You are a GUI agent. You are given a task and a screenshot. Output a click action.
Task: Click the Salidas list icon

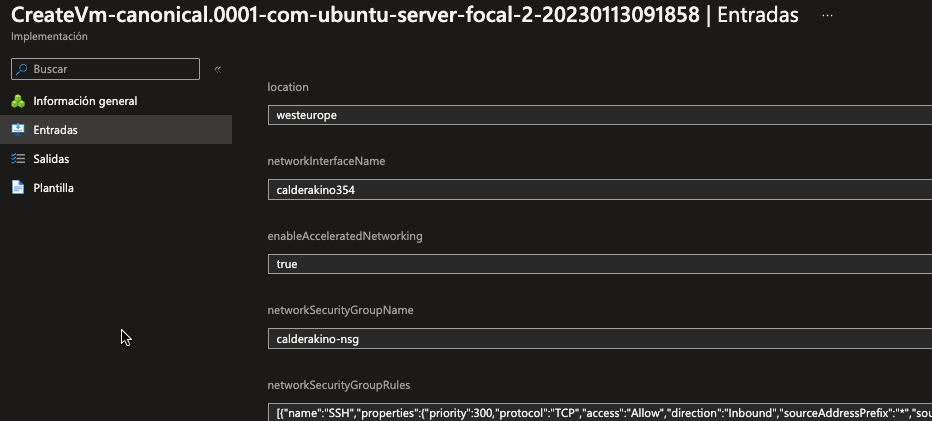click(x=17, y=159)
